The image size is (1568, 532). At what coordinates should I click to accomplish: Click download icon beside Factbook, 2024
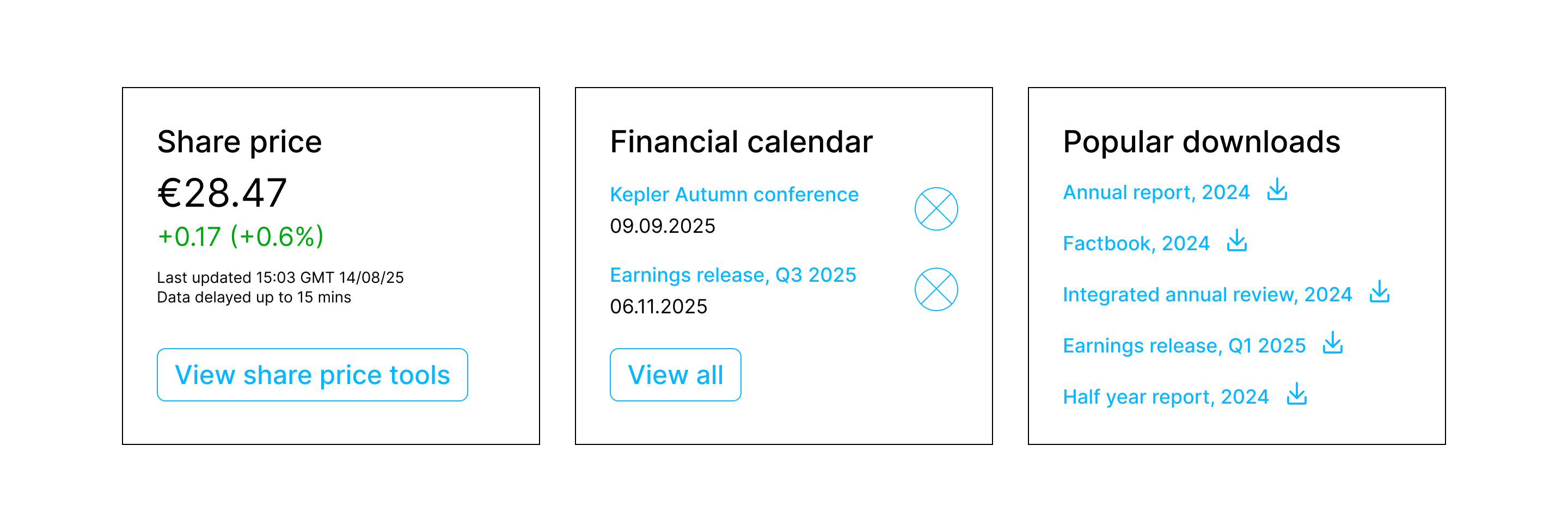click(x=1237, y=241)
